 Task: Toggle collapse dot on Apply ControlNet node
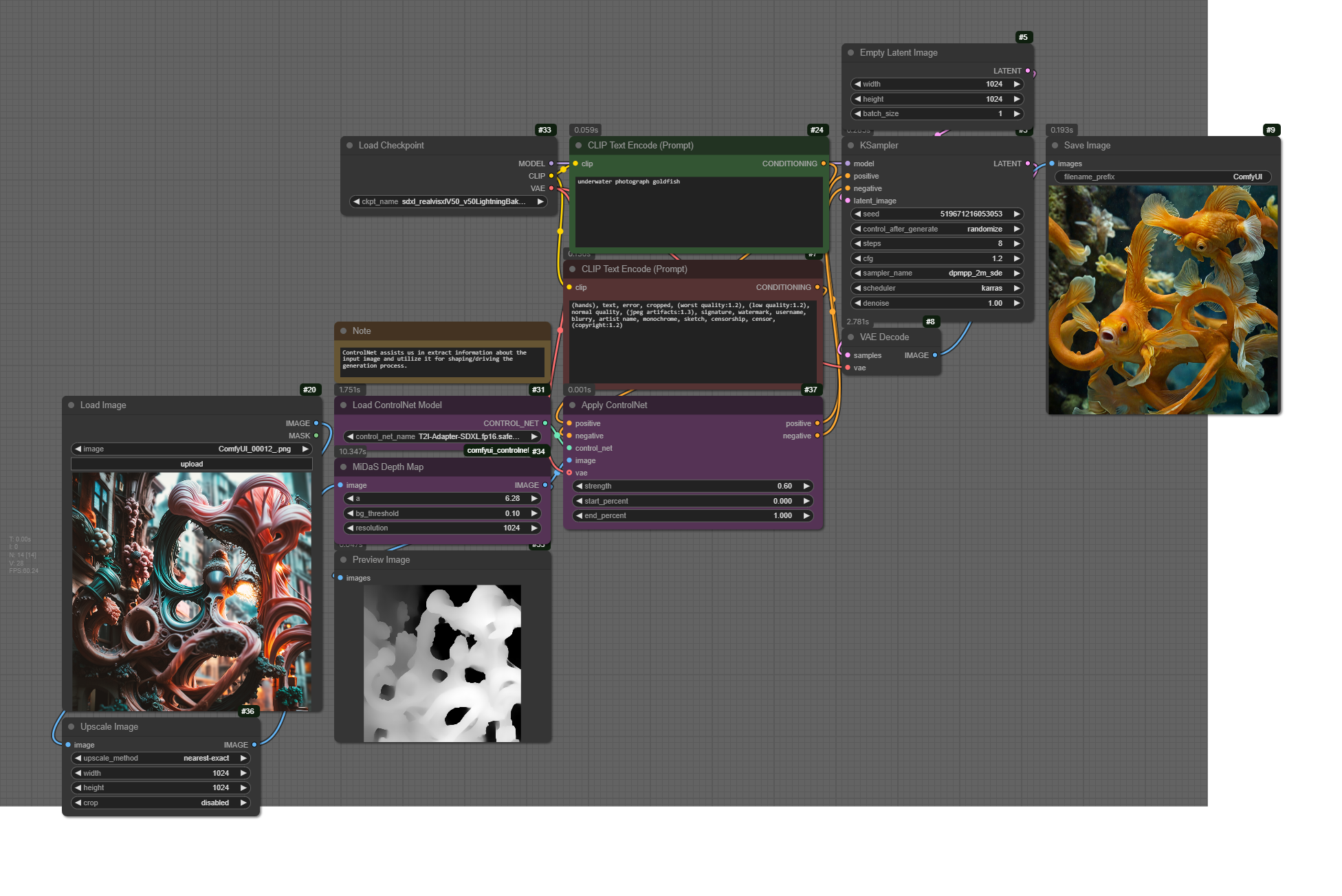click(x=573, y=405)
